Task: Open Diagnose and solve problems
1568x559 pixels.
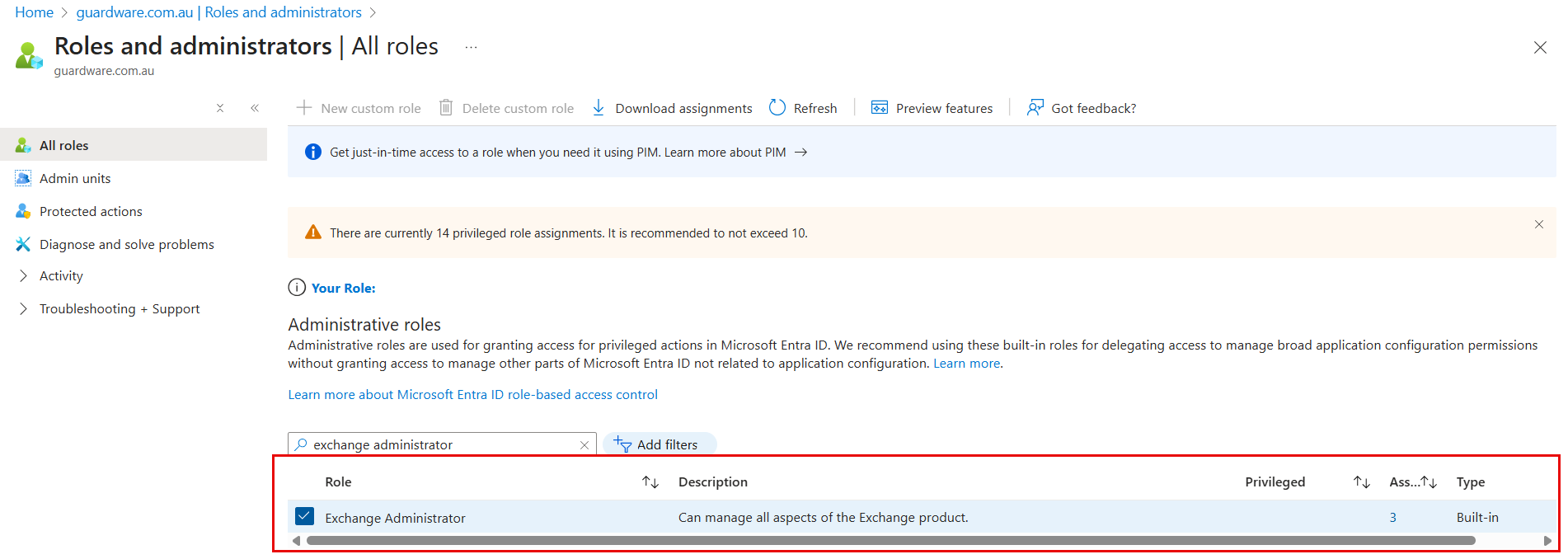Action: [126, 245]
